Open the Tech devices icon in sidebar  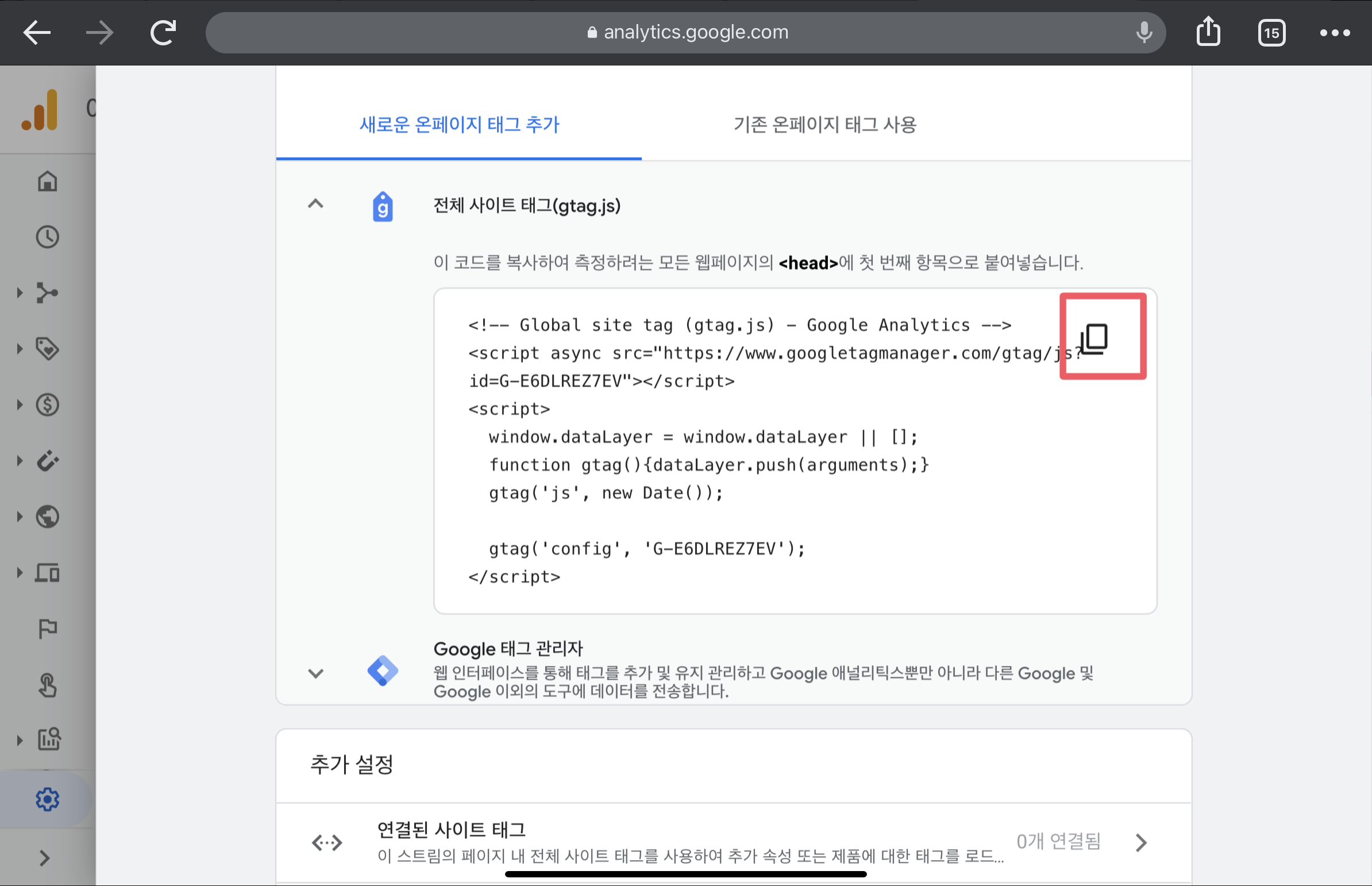click(48, 572)
